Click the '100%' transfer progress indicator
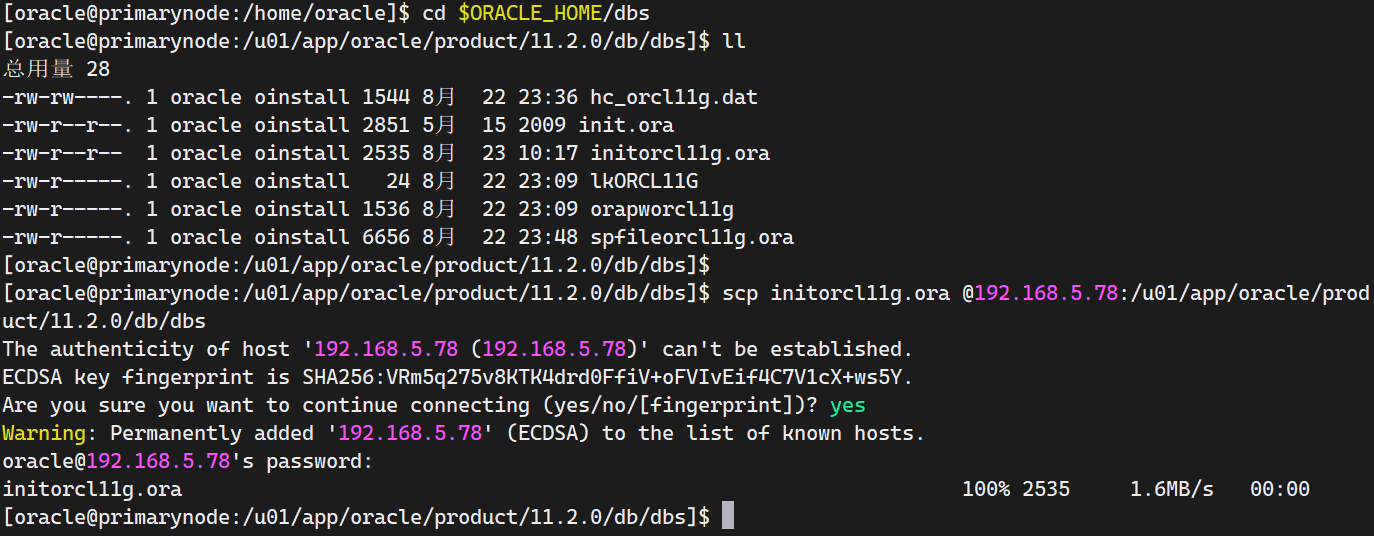 tap(986, 489)
